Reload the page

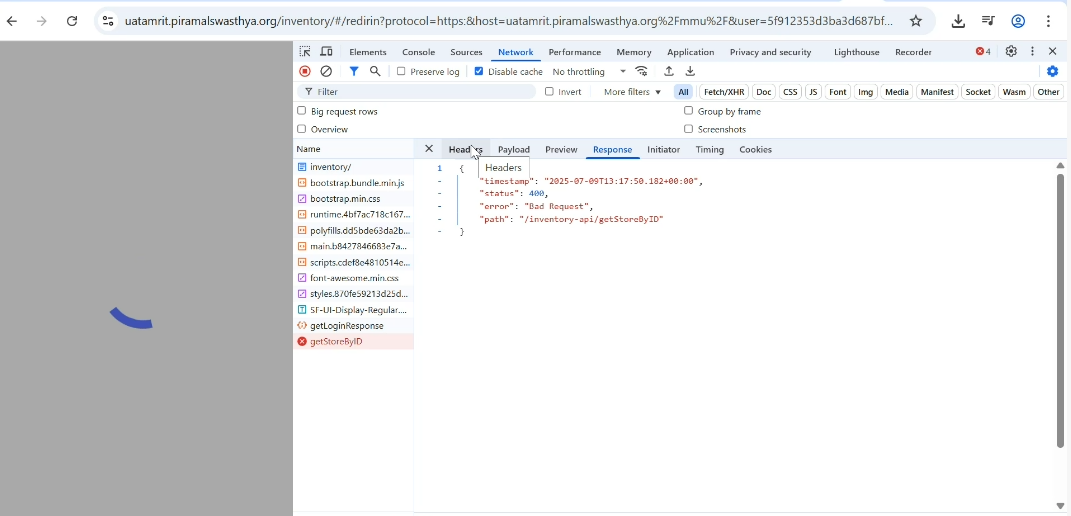[72, 21]
